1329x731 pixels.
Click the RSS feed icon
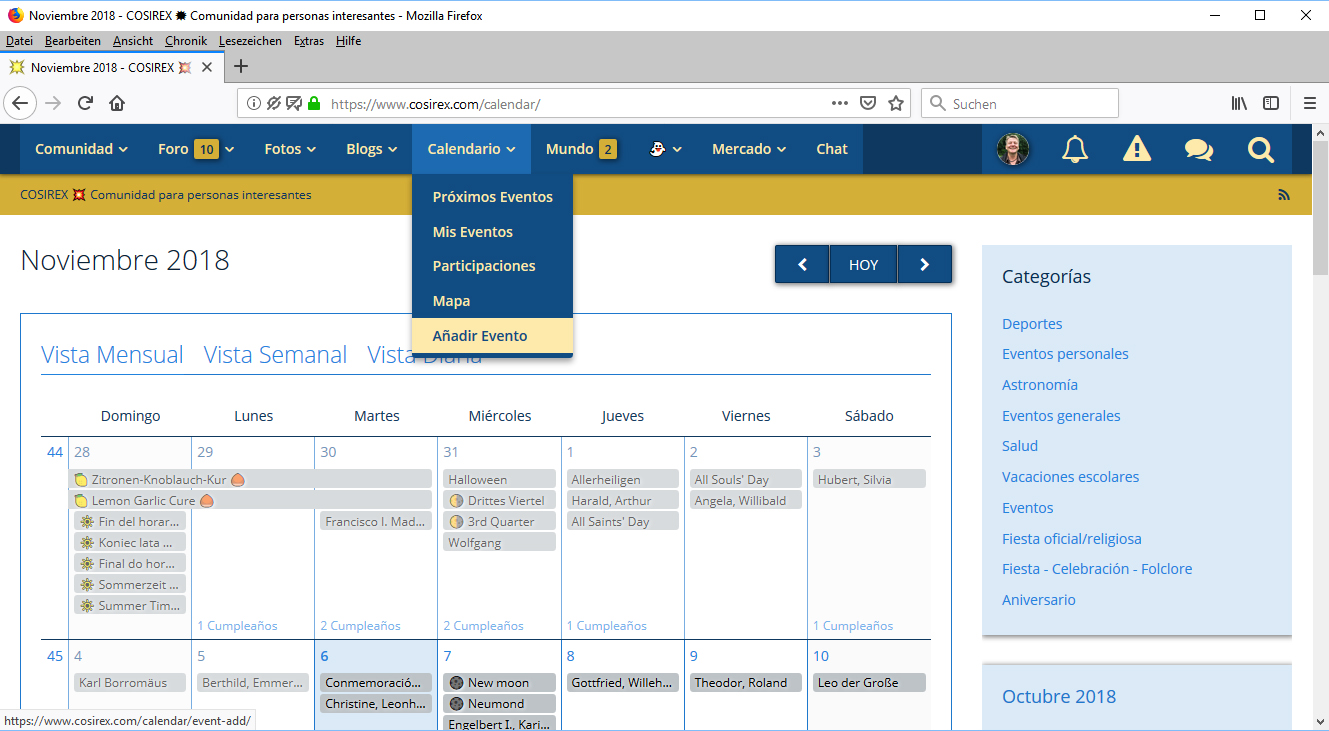1284,195
